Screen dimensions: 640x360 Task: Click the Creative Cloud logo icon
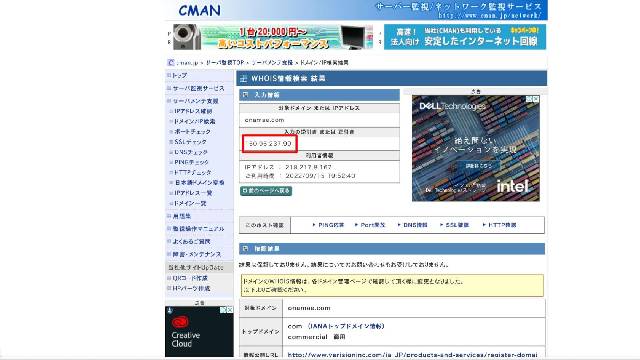pos(180,322)
